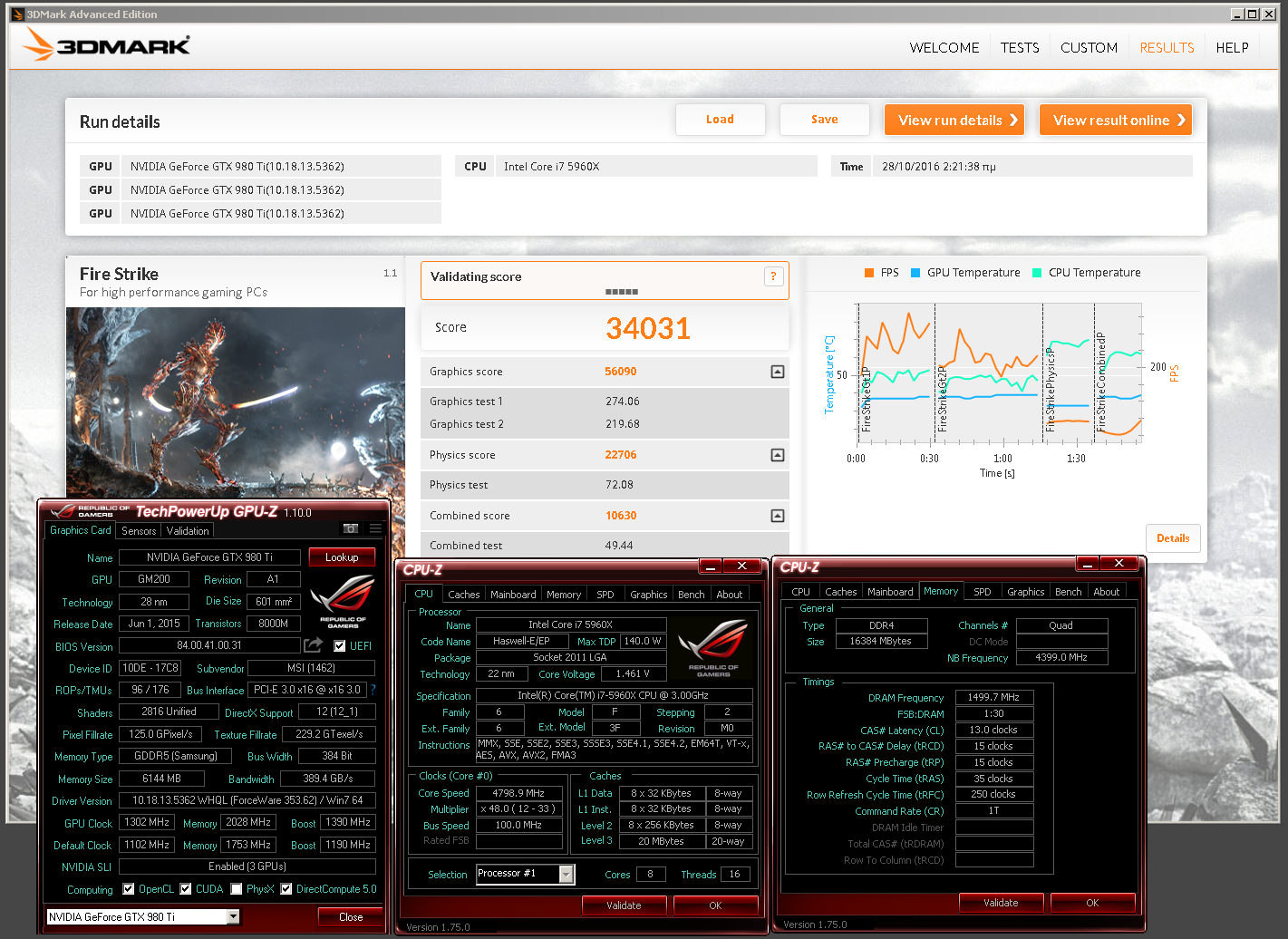The height and width of the screenshot is (939, 1288).
Task: Switch to the Validation tab in GPU-Z
Action: (188, 531)
